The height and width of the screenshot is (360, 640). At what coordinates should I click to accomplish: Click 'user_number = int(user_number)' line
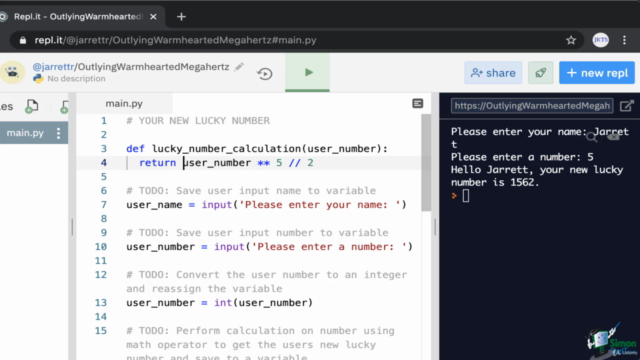(x=220, y=302)
